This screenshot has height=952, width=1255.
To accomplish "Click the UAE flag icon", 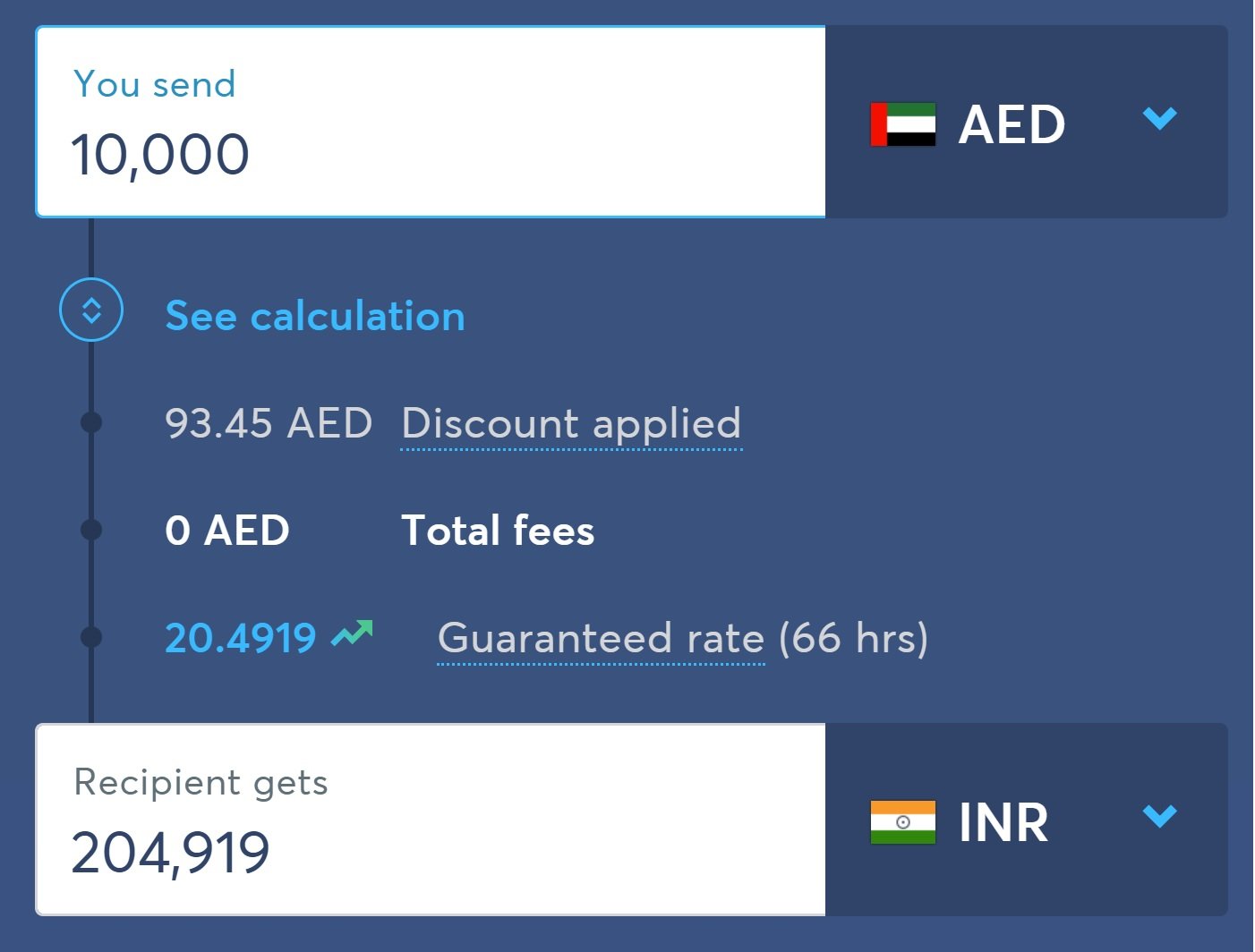I will (x=903, y=124).
